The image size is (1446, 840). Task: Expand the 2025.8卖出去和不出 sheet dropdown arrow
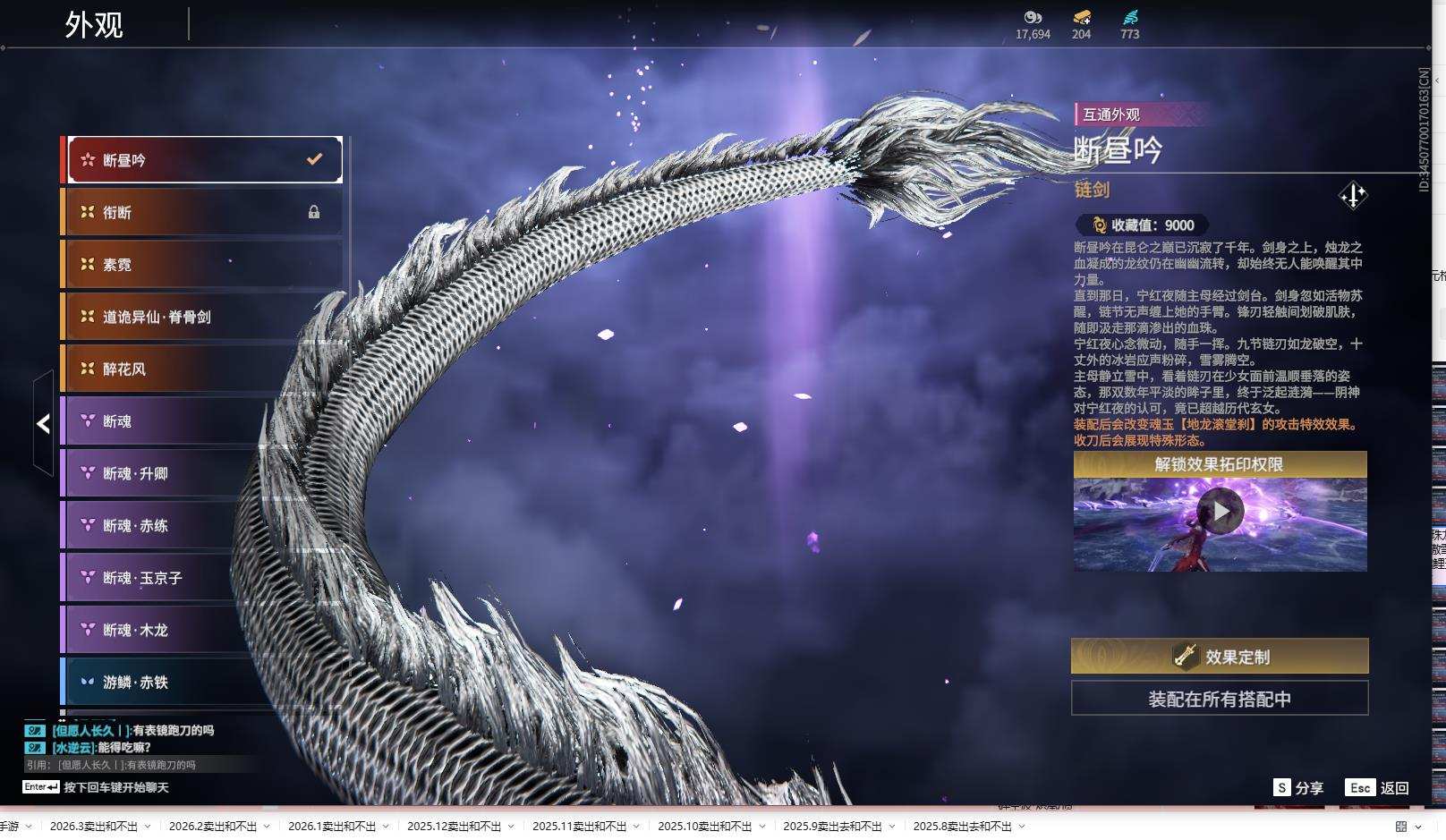click(1021, 827)
